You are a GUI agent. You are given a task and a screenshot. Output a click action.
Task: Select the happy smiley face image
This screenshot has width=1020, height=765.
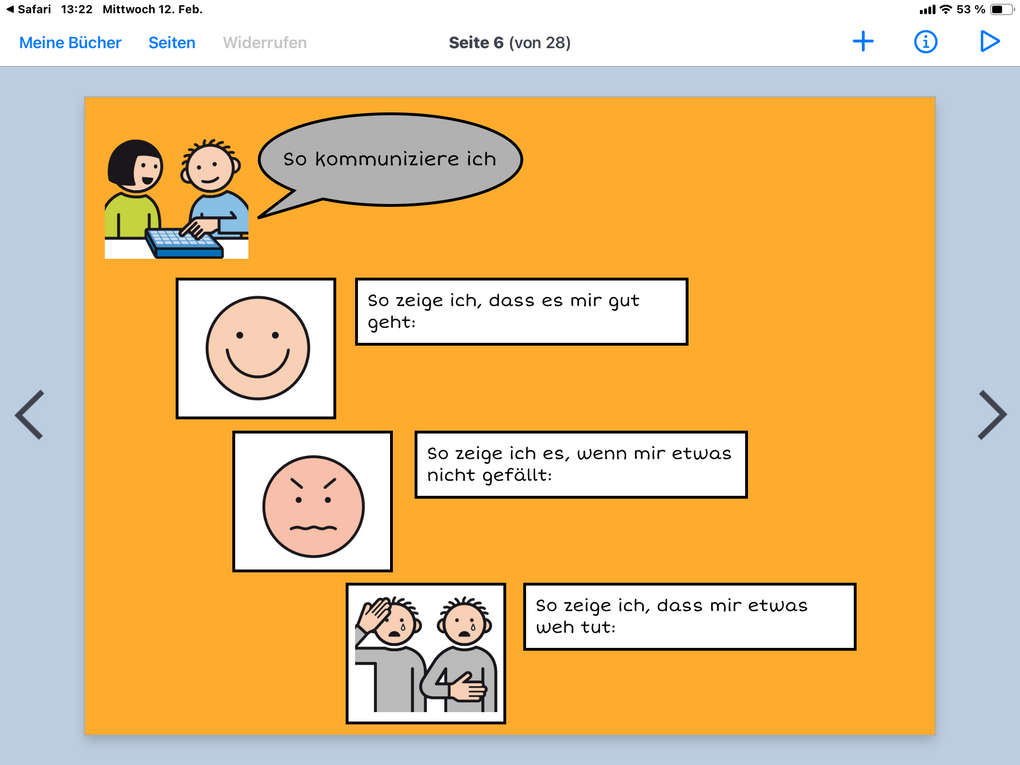tap(256, 348)
